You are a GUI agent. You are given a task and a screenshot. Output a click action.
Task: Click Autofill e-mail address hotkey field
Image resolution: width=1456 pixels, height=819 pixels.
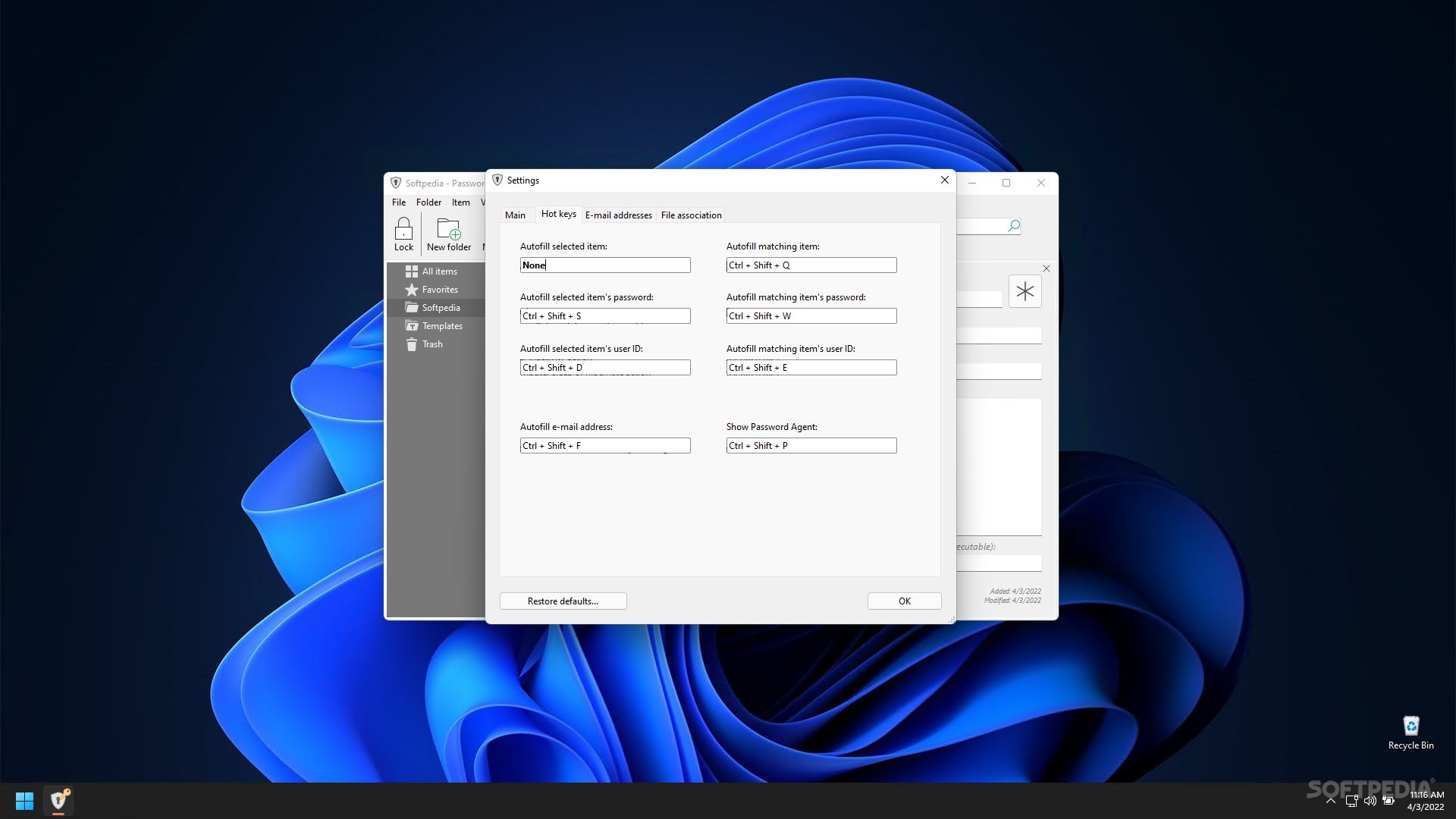(x=605, y=446)
